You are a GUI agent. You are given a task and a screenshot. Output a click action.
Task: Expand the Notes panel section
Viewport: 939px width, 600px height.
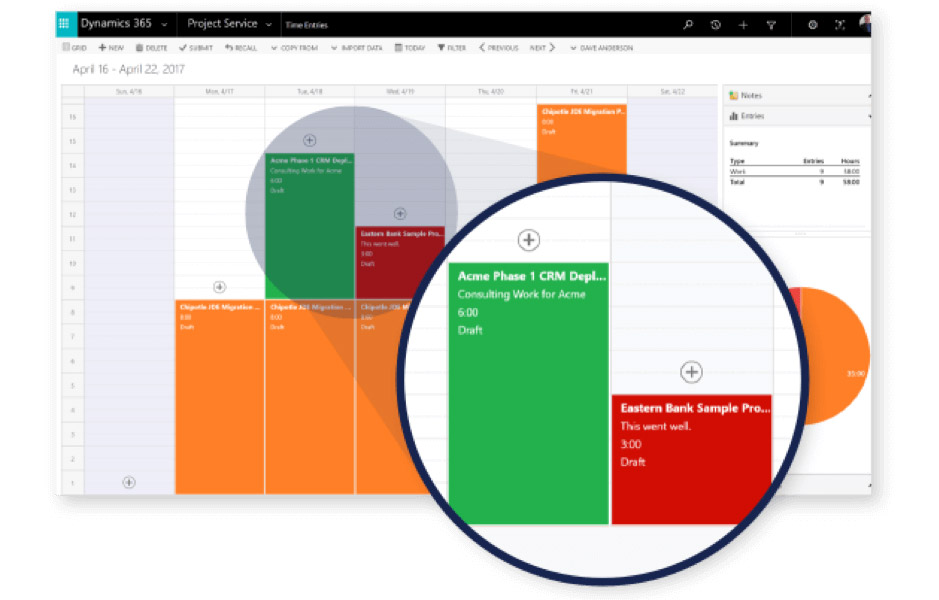tap(798, 95)
